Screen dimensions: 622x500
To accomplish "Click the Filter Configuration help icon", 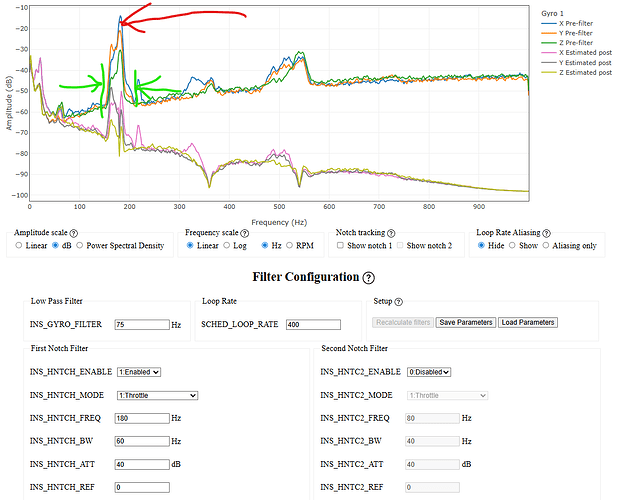I will (369, 278).
